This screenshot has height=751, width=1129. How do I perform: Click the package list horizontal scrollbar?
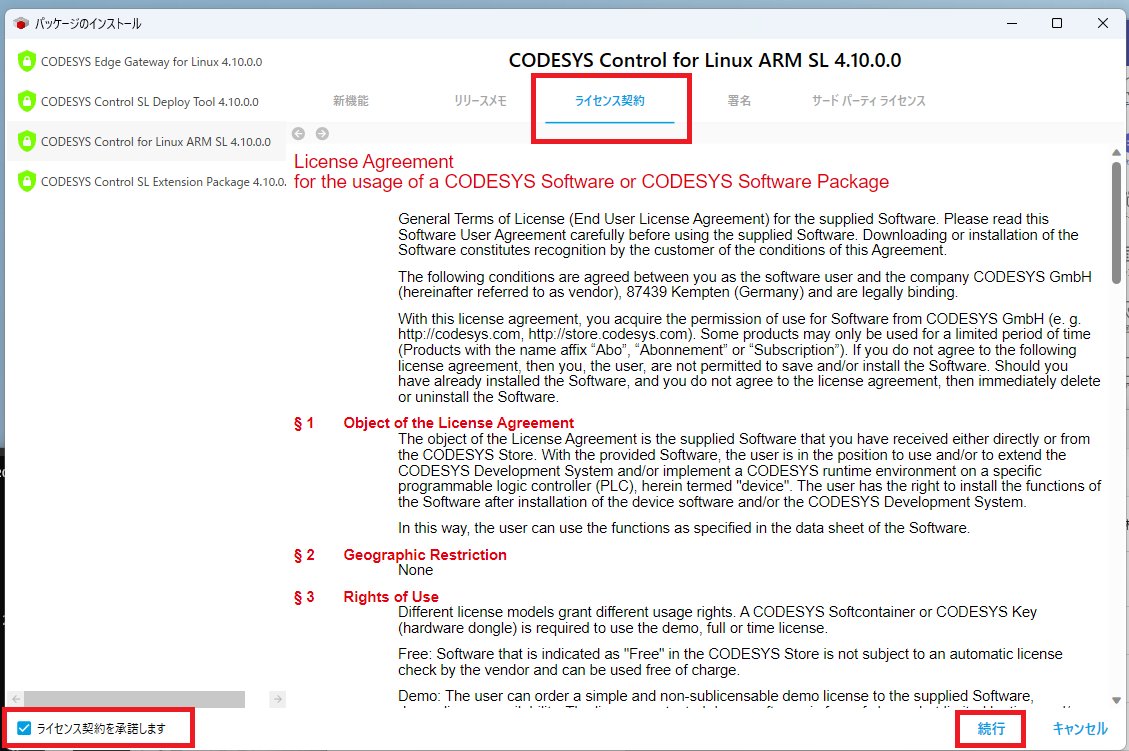[133, 699]
